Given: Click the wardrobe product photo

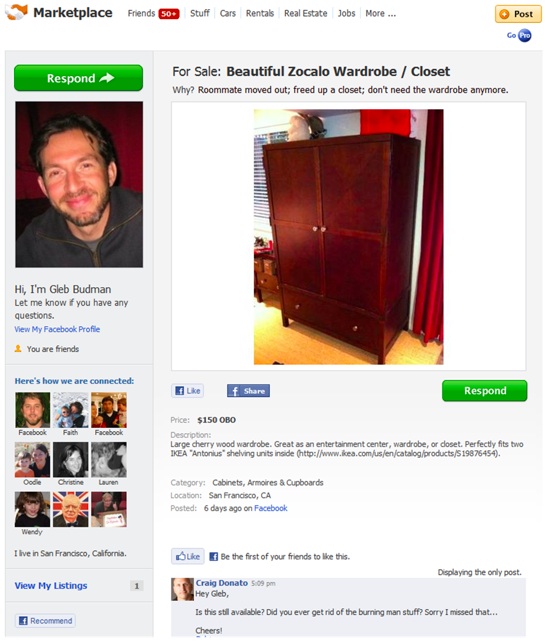Looking at the screenshot, I should (x=348, y=237).
